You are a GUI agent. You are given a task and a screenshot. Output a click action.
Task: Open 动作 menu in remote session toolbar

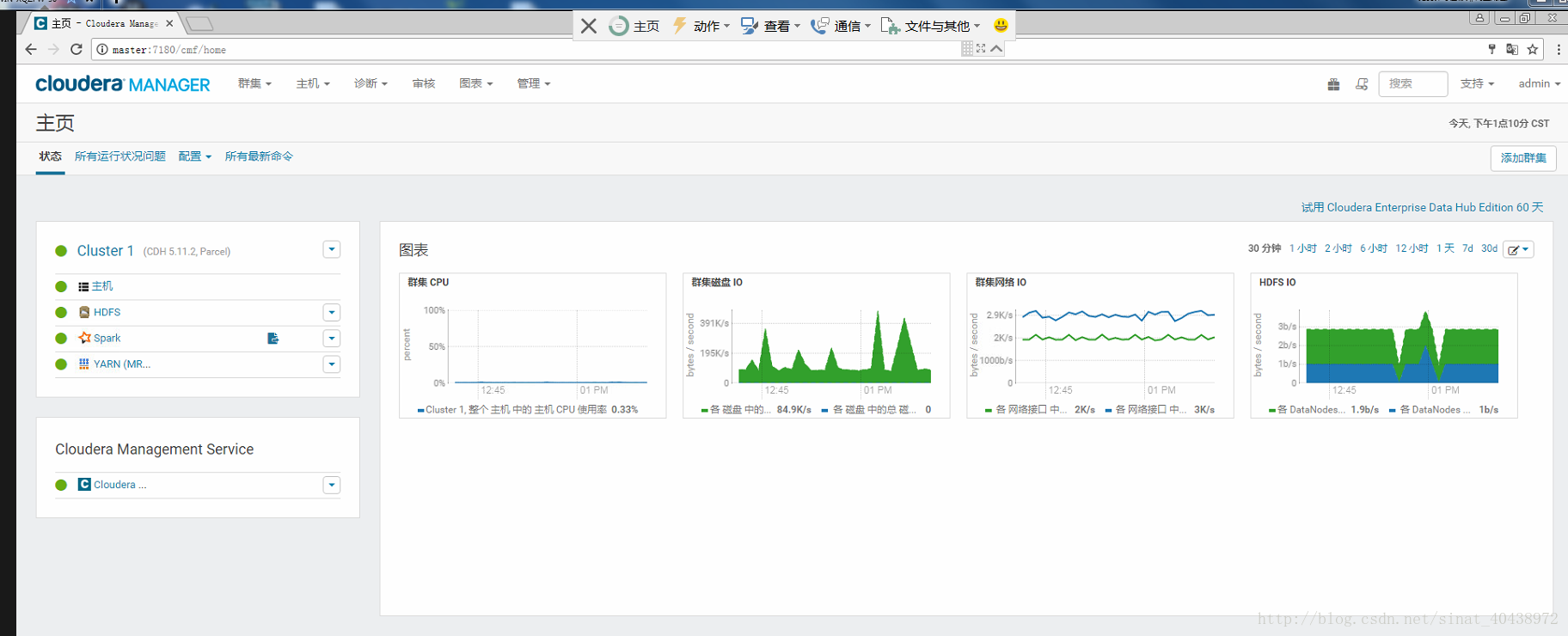pyautogui.click(x=701, y=26)
